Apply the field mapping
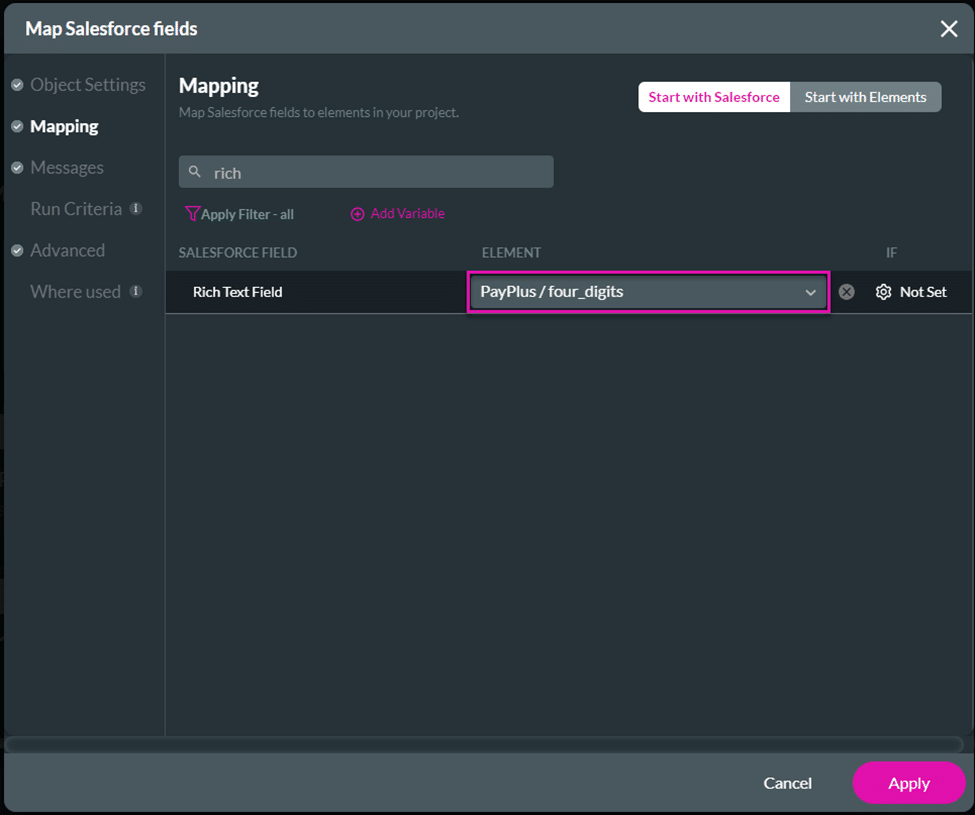 [x=908, y=783]
